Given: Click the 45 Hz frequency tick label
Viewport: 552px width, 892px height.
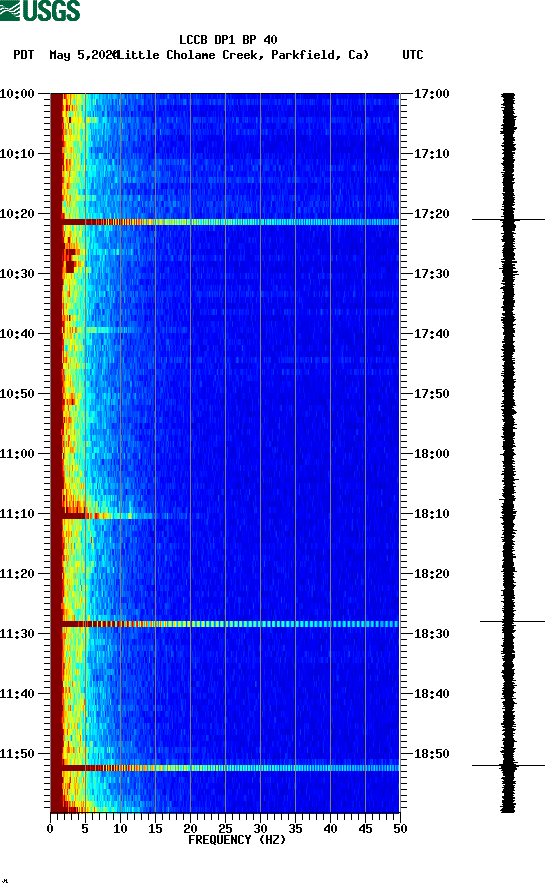Looking at the screenshot, I should tap(365, 829).
